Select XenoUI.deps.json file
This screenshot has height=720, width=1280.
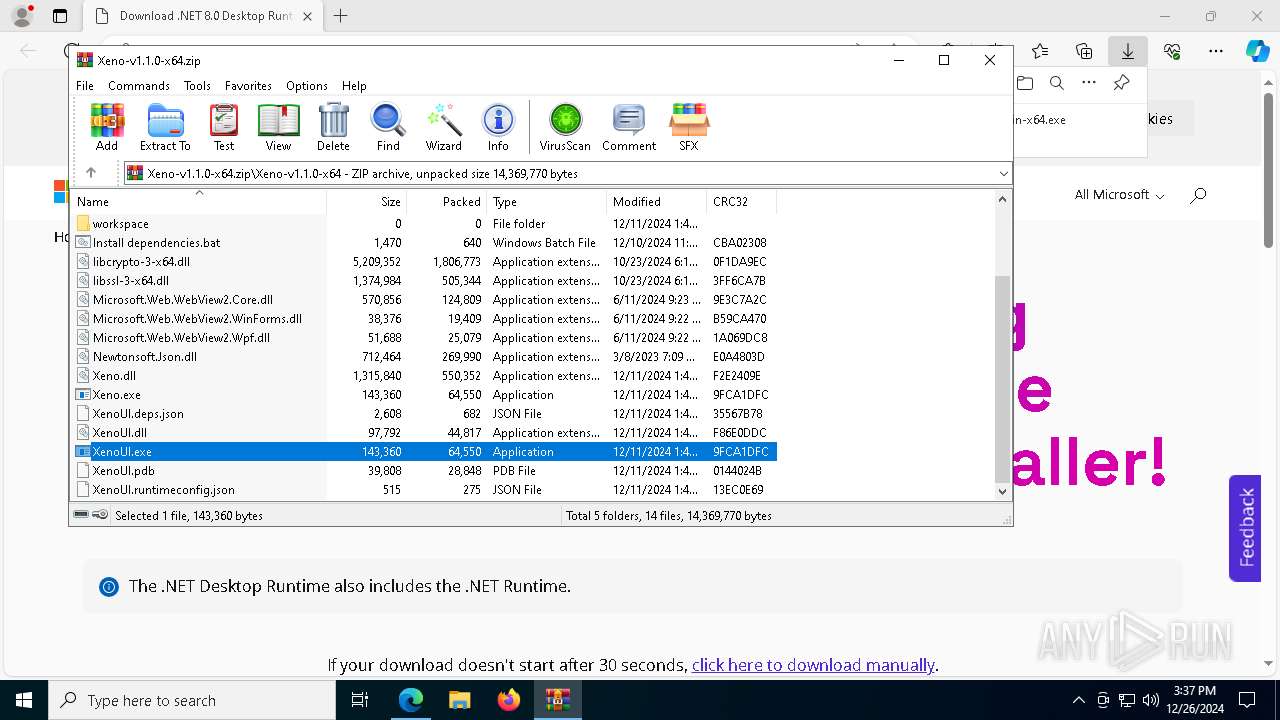(138, 414)
